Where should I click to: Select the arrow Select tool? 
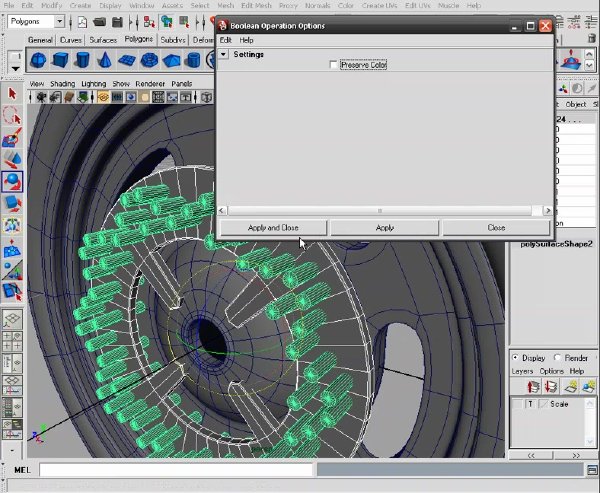[12, 93]
